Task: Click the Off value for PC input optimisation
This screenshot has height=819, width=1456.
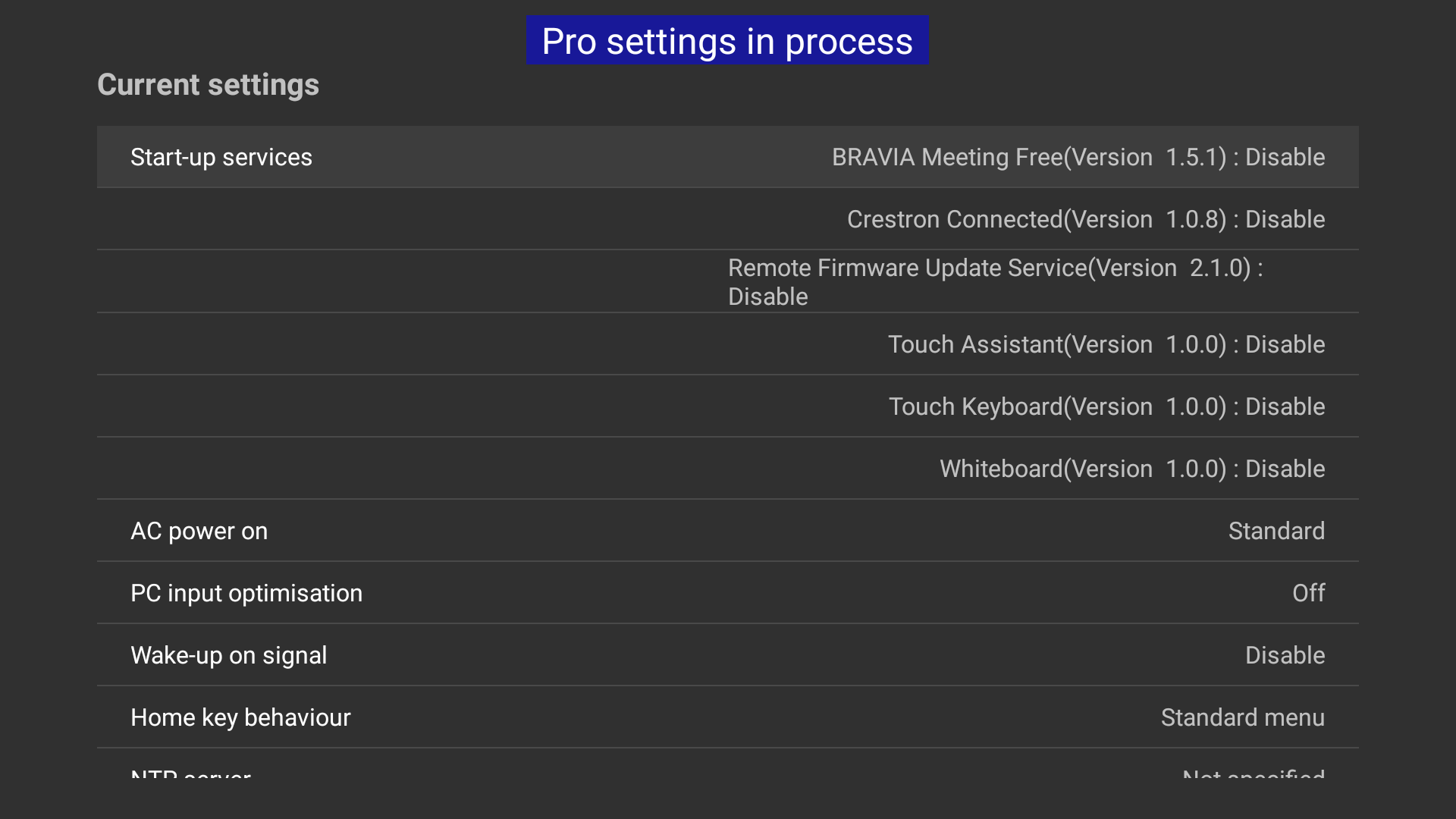Action: click(x=1308, y=593)
